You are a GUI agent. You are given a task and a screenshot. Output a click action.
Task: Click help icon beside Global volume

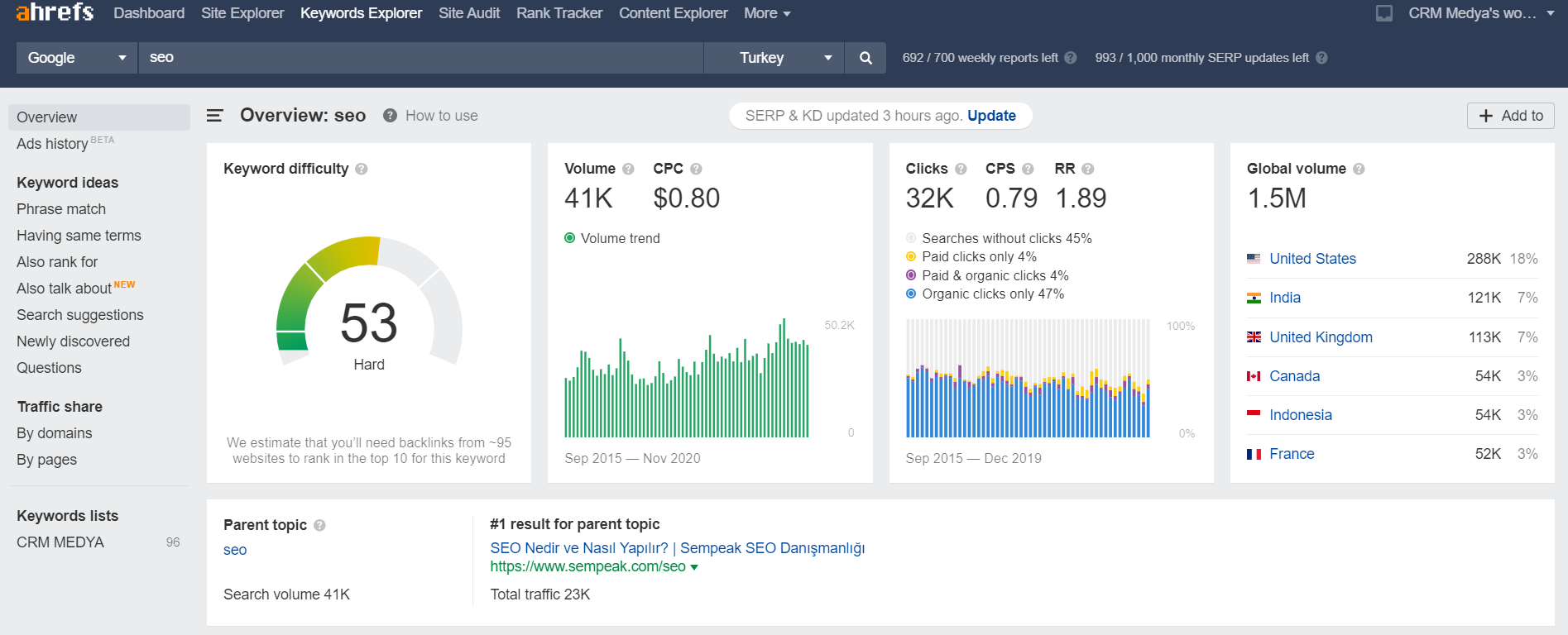click(1359, 169)
